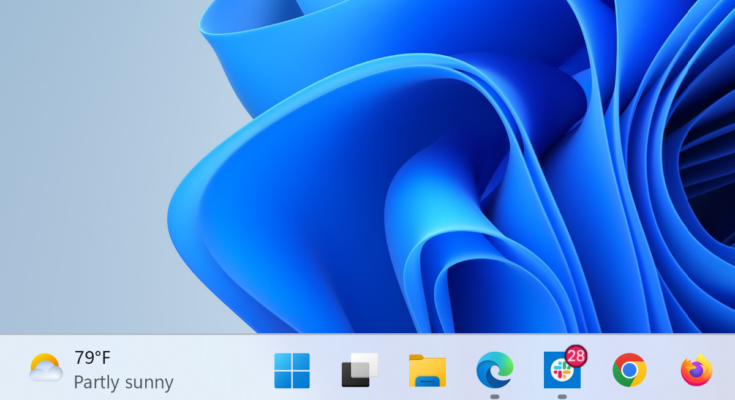Click taskbar gap between Task View and Explorer

[393, 370]
